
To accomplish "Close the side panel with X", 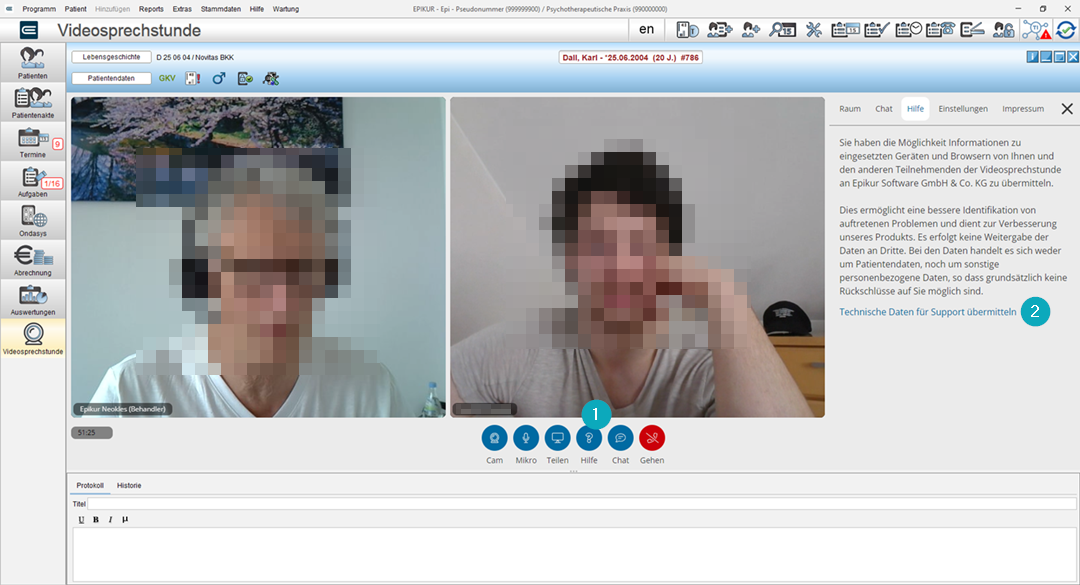I will 1067,109.
